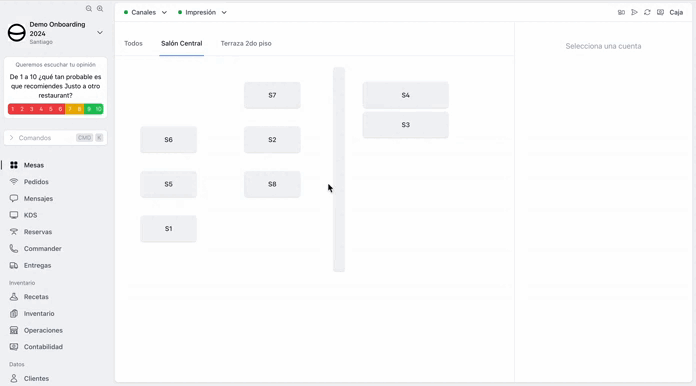Switch to Terraza 2do piso tab

click(x=246, y=43)
